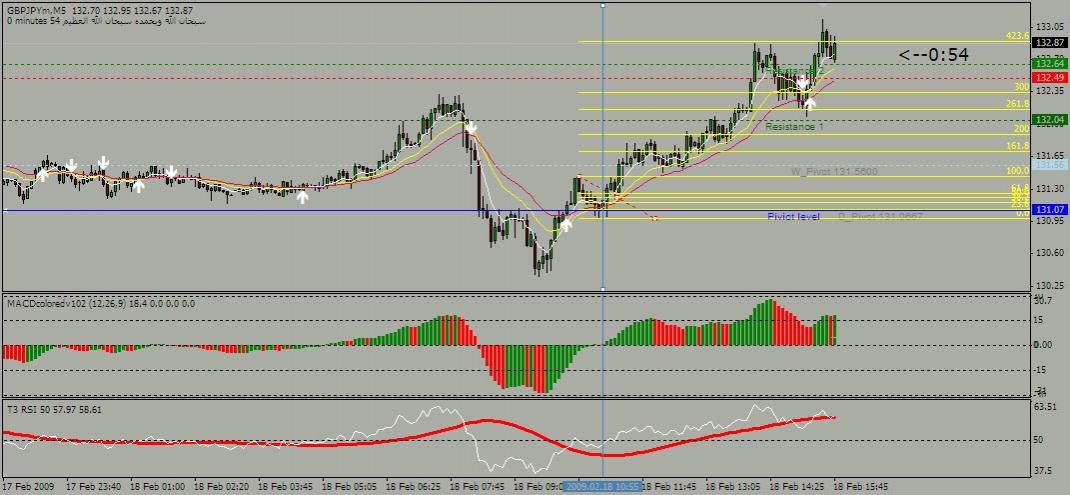Click the 0.00 value on the MACD scale

pyautogui.click(x=1045, y=345)
